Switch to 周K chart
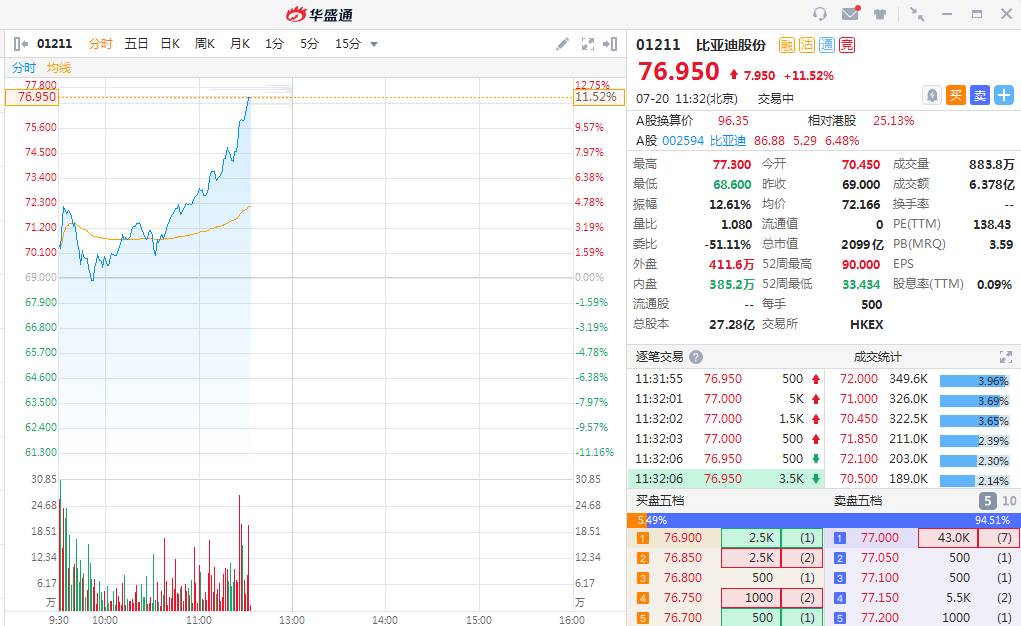 204,44
